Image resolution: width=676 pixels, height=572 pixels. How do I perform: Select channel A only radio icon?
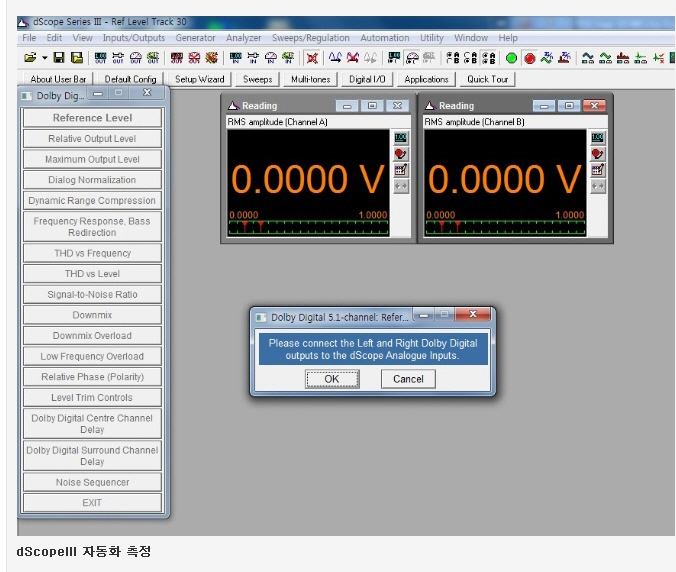[453, 58]
